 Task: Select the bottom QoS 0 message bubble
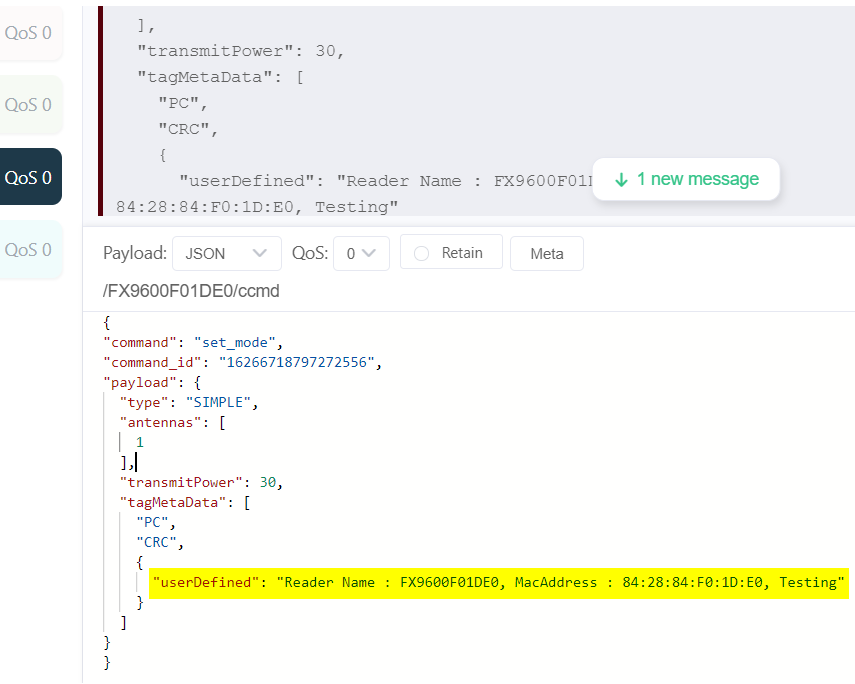tap(30, 249)
